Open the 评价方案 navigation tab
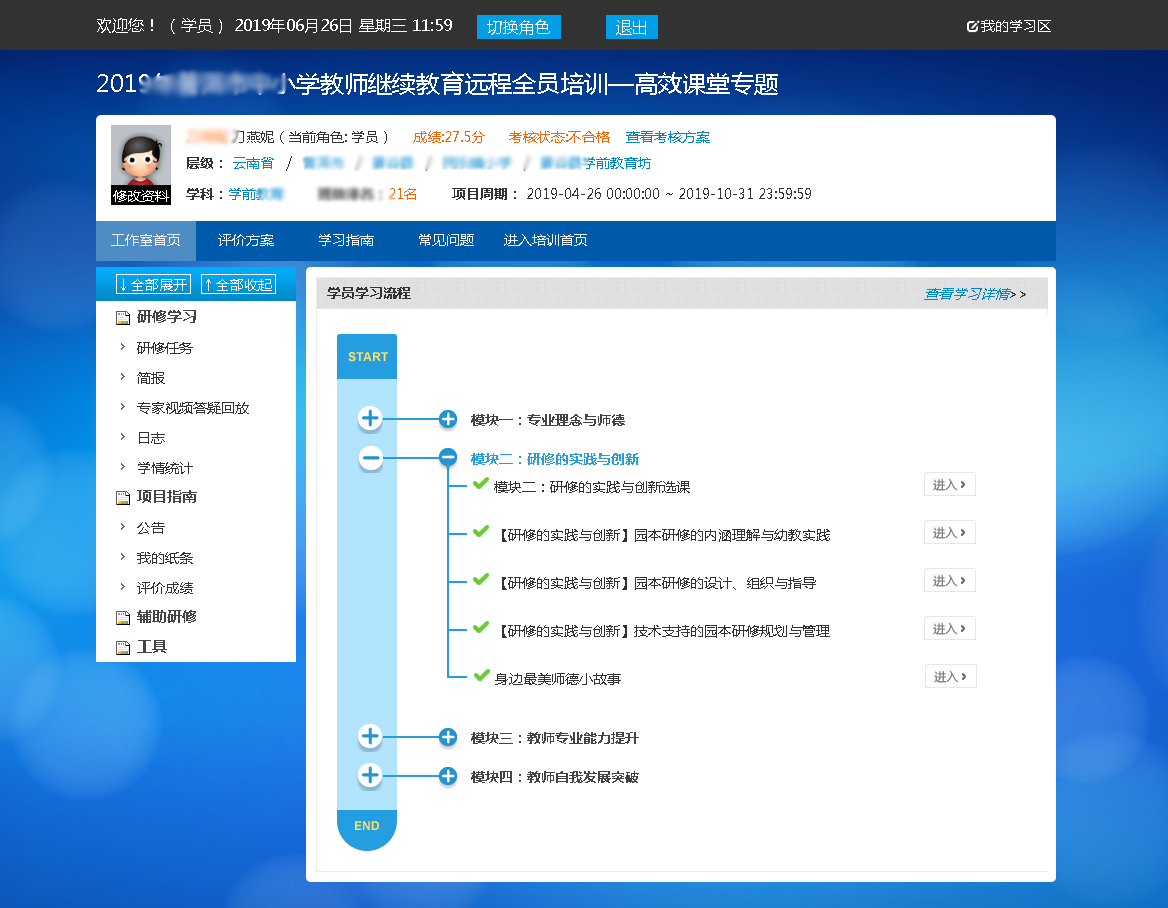Viewport: 1168px width, 908px height. pyautogui.click(x=246, y=241)
